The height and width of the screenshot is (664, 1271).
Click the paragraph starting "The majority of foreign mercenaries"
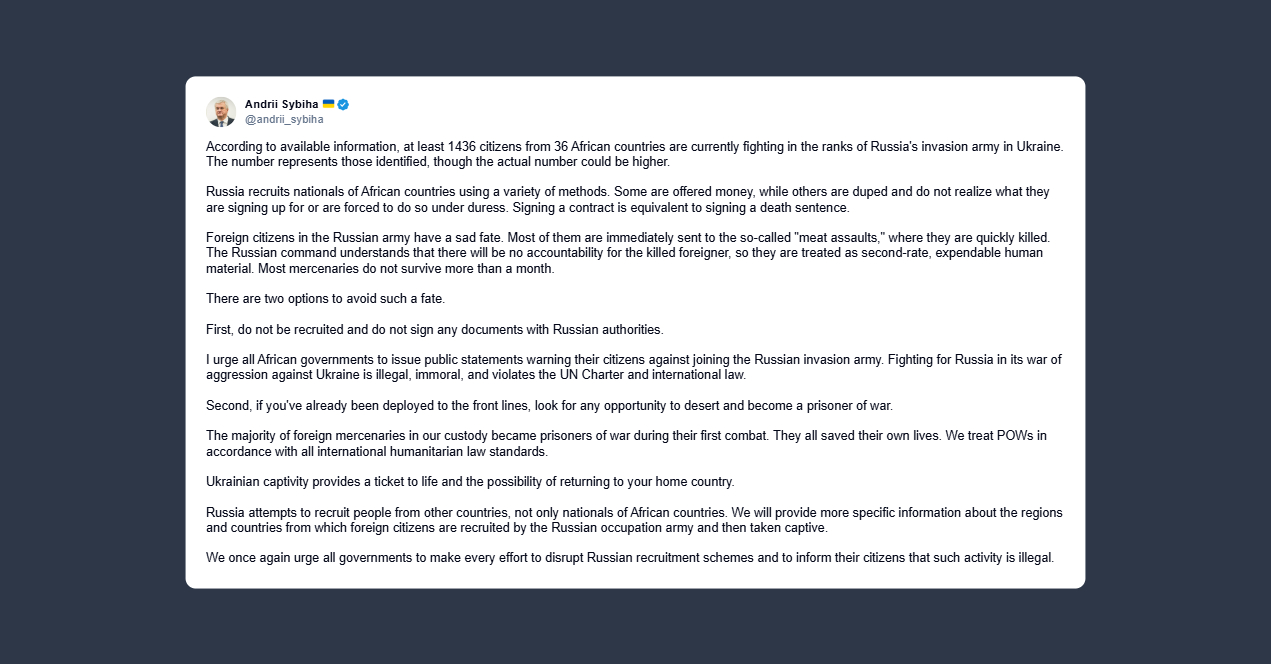(626, 443)
